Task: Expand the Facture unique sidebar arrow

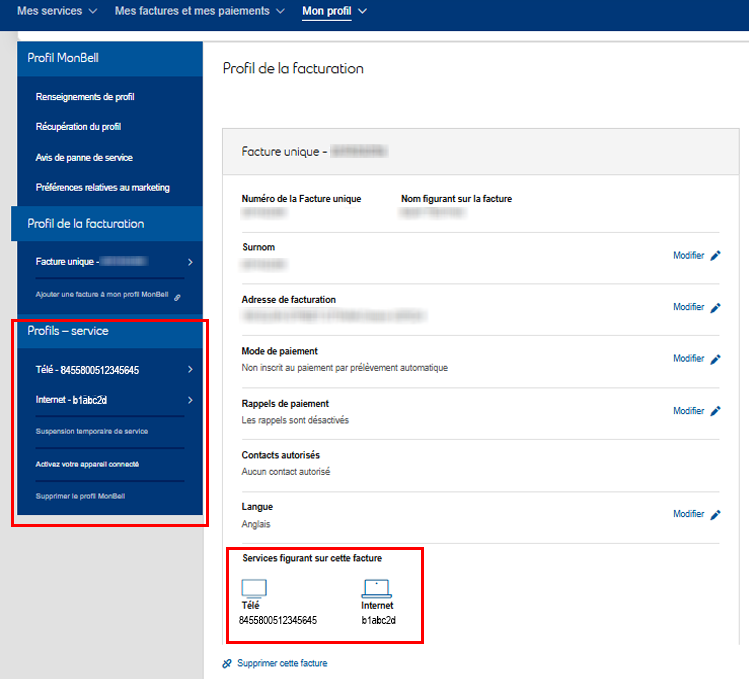Action: coord(190,262)
